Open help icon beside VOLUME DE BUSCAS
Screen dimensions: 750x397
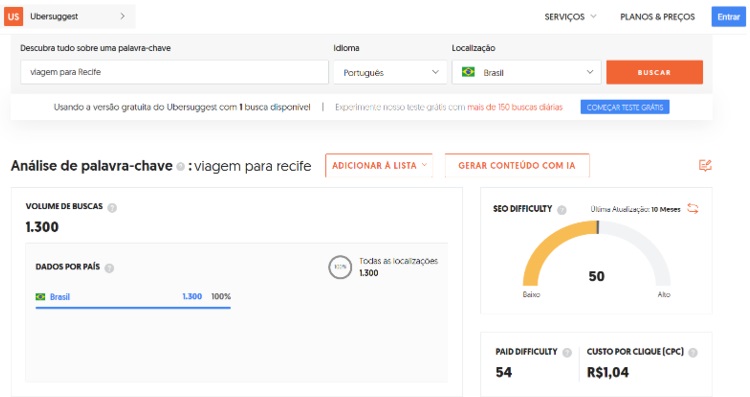pos(112,208)
